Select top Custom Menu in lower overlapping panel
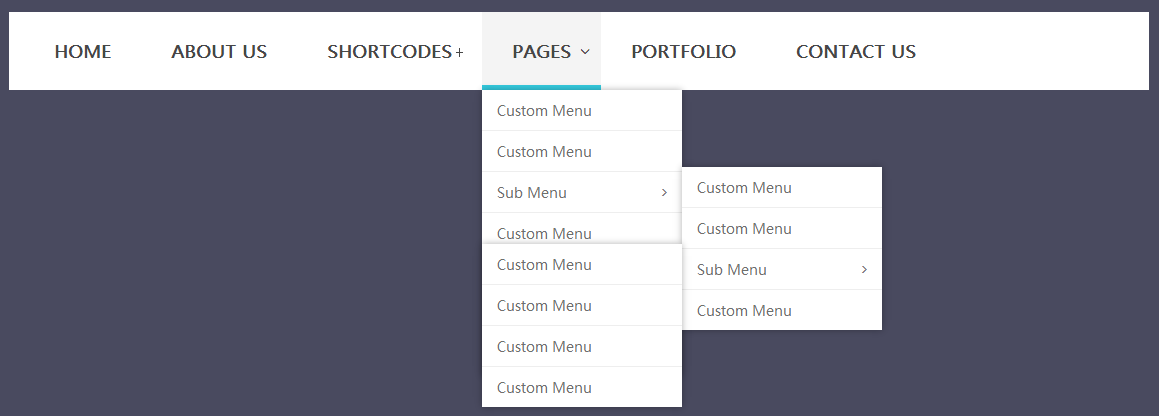 (x=544, y=265)
